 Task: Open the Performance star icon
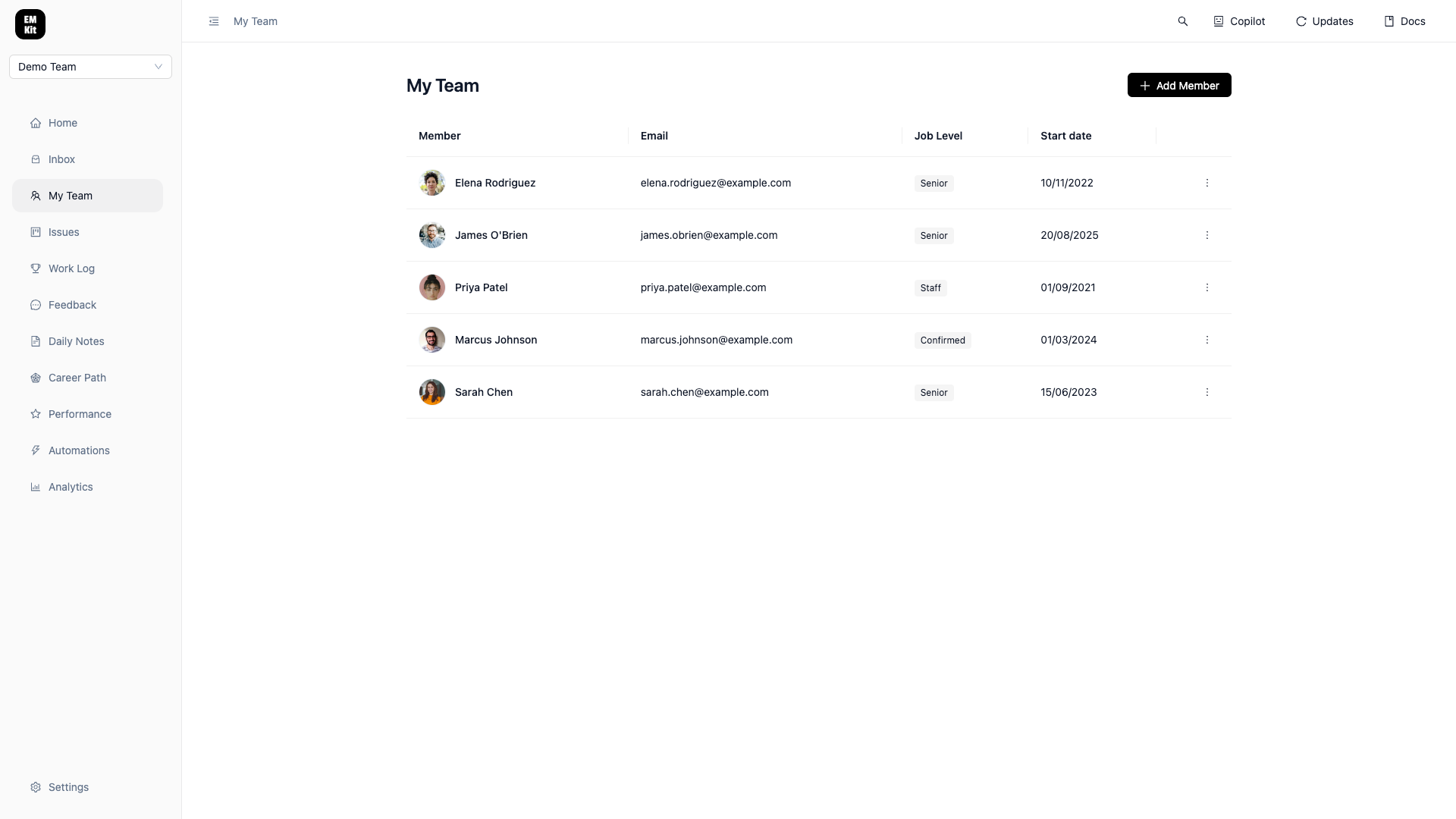pos(36,414)
